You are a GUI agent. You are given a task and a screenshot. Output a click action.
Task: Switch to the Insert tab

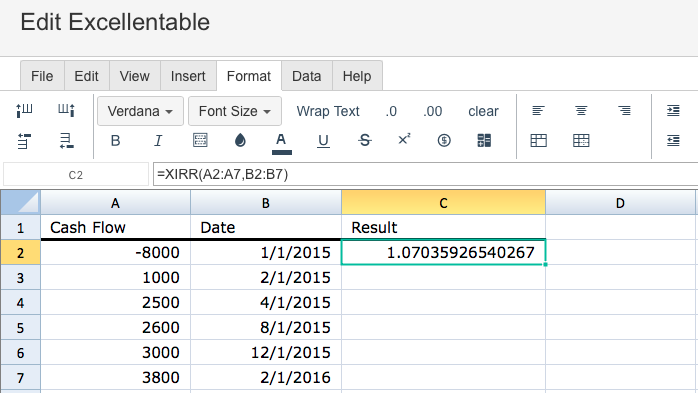188,76
